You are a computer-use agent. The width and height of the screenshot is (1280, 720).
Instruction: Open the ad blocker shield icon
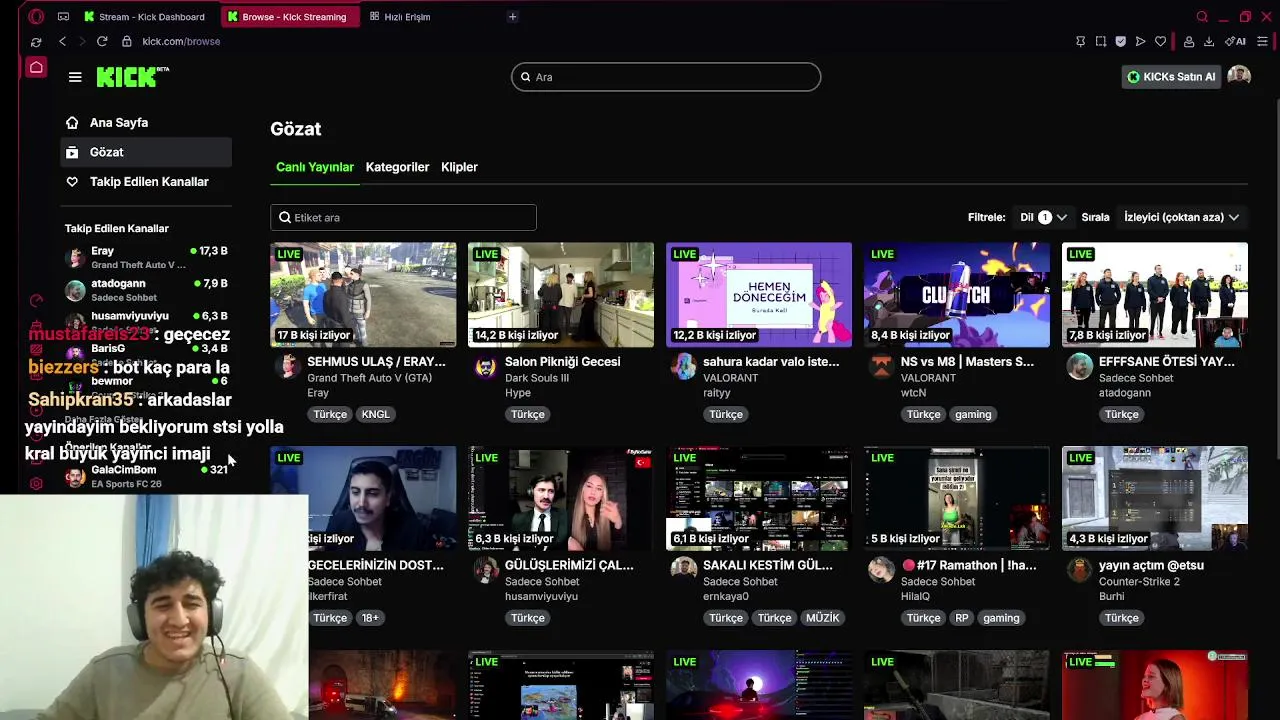tap(1120, 41)
